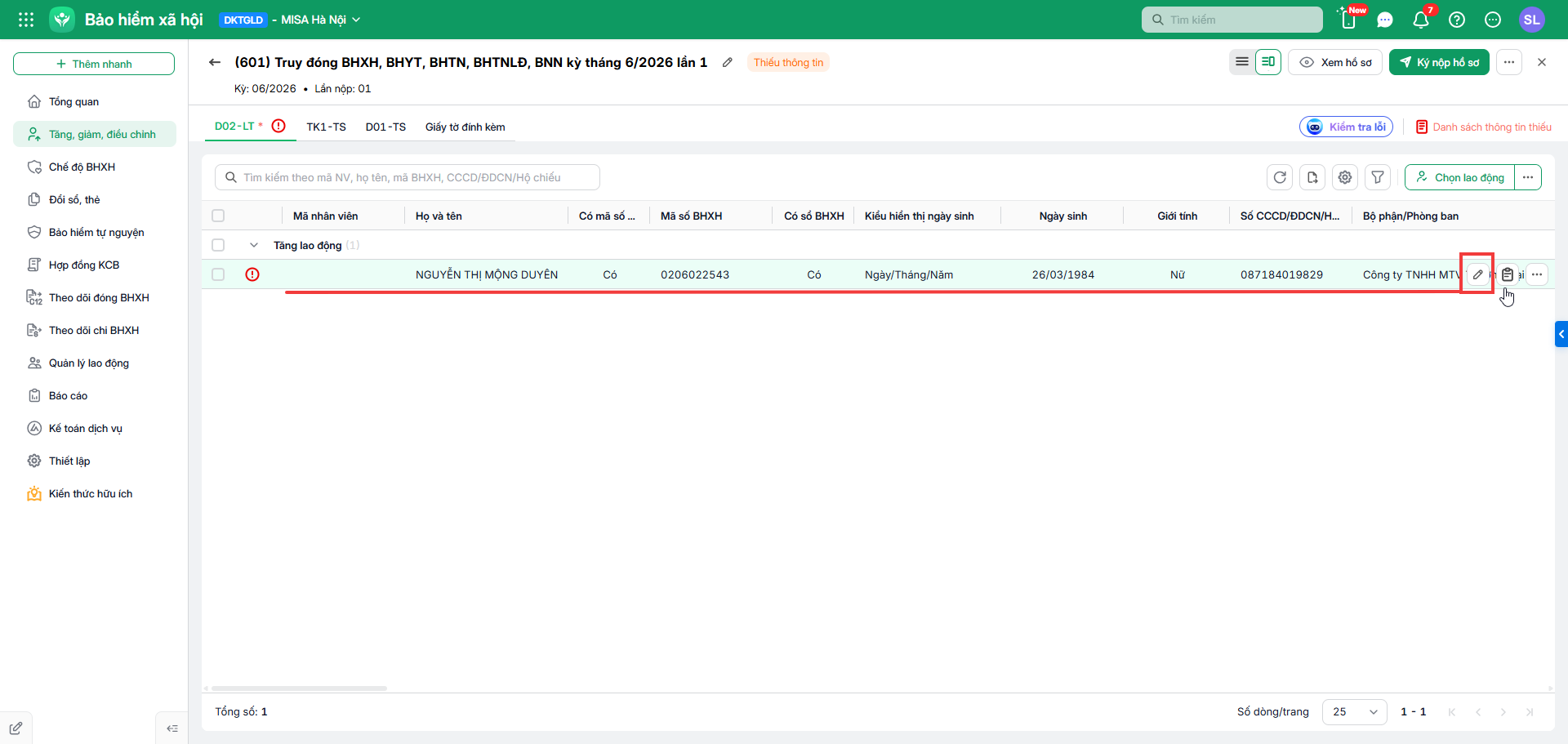Tick the select-all checkbox in table header
The width and height of the screenshot is (1568, 744).
pyautogui.click(x=218, y=216)
